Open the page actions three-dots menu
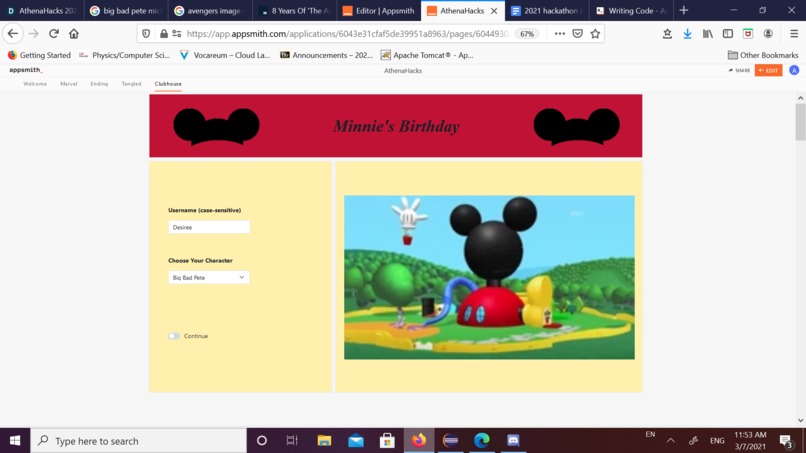Screen dimensions: 806x453 559,33
